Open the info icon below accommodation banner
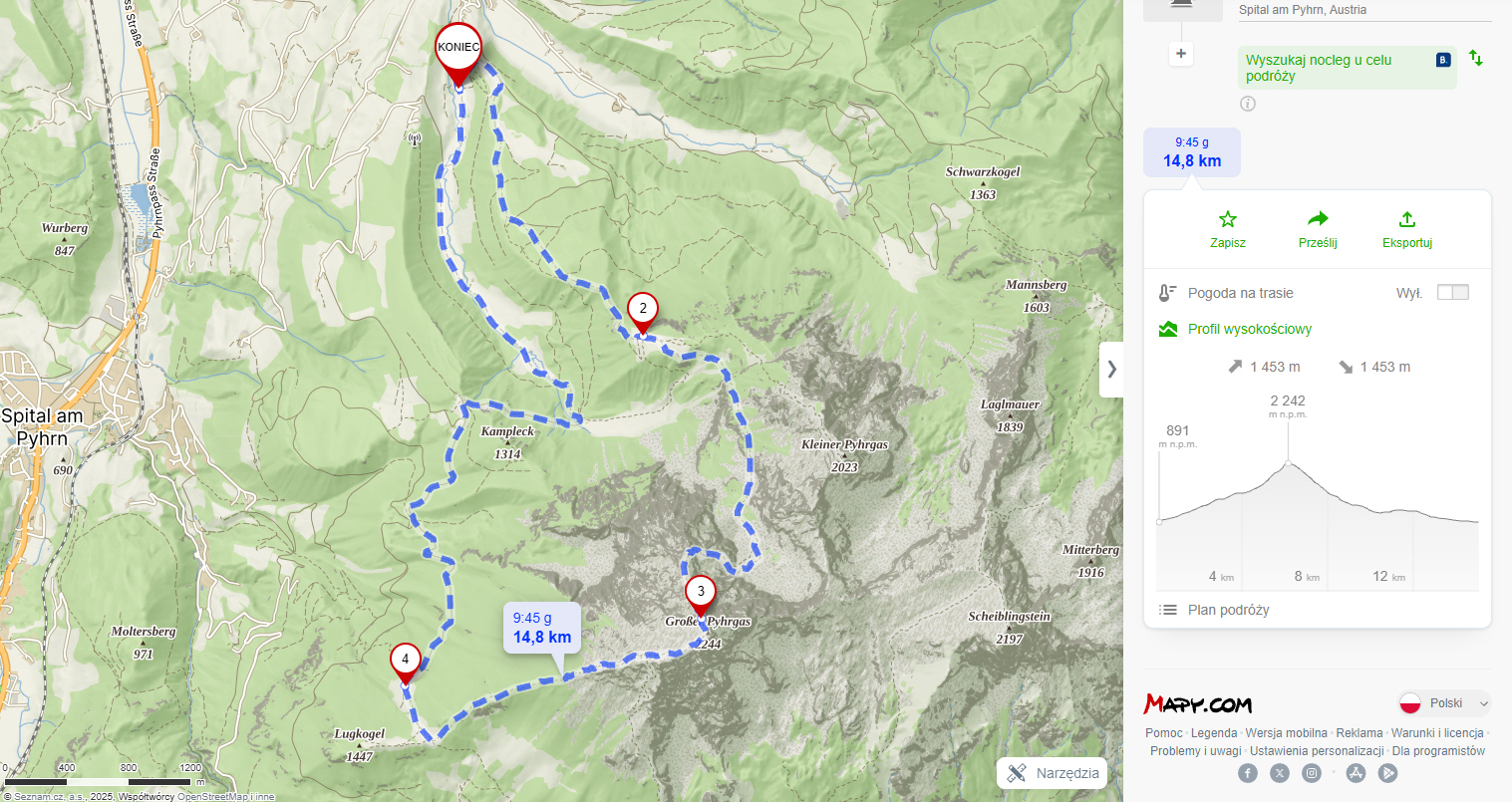 (1248, 104)
